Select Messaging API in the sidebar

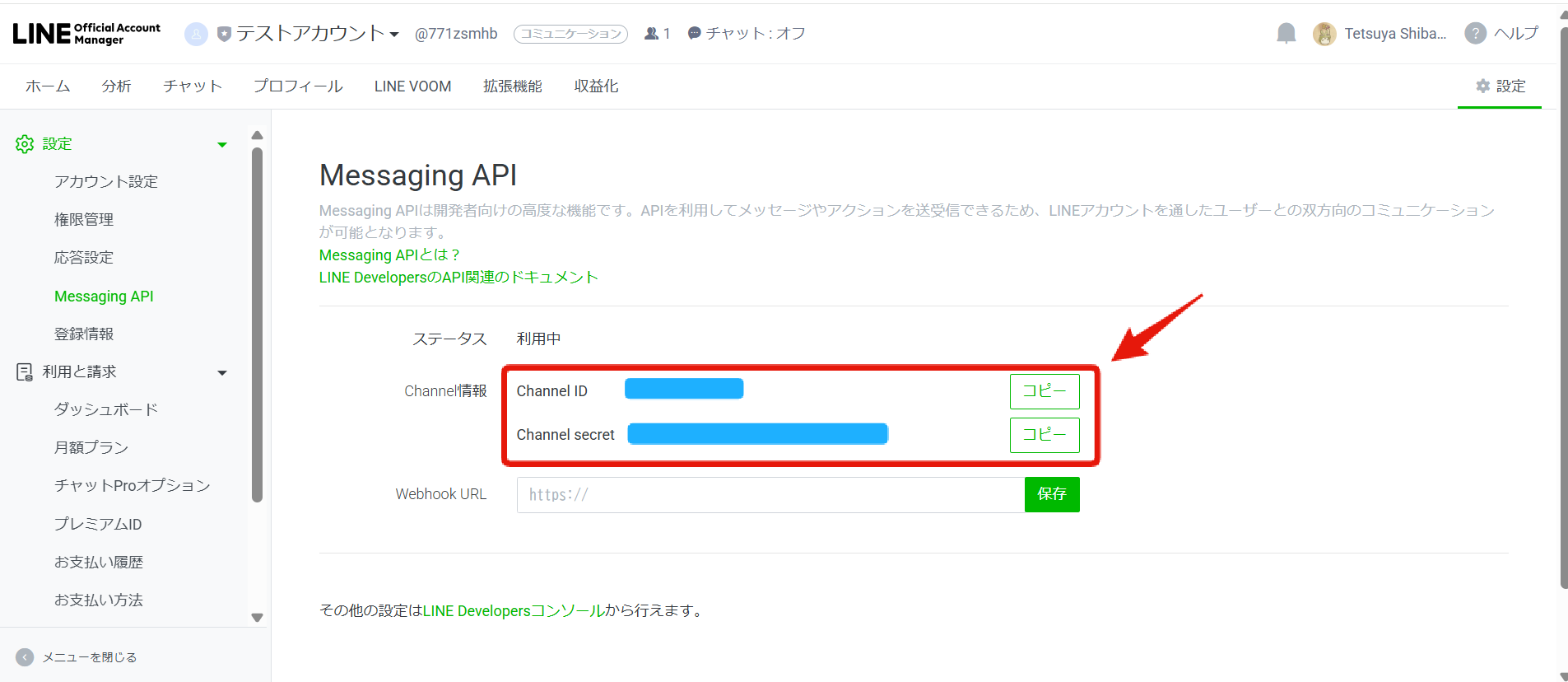click(104, 297)
